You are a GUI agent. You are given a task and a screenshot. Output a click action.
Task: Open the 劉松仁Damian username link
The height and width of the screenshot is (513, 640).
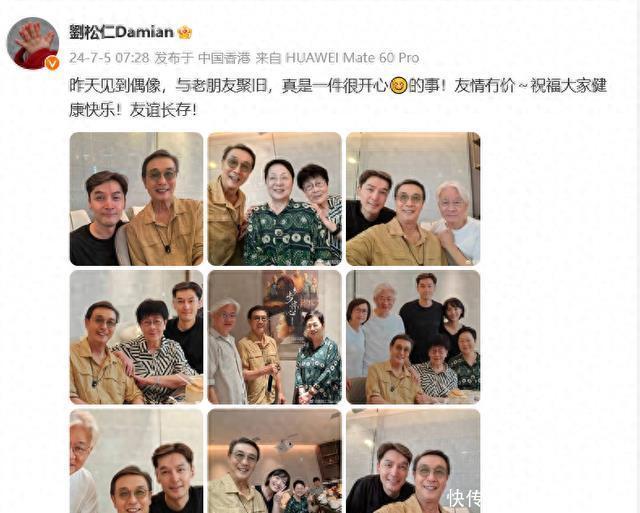pyautogui.click(x=121, y=32)
